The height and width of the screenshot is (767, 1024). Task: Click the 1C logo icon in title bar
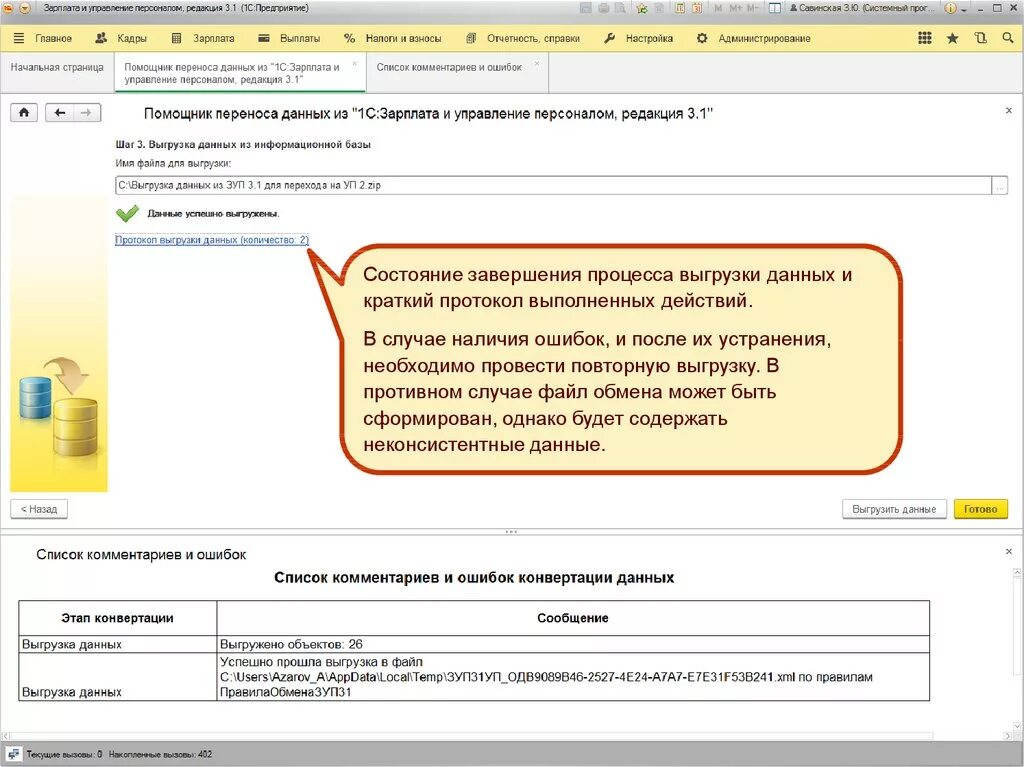pos(8,8)
